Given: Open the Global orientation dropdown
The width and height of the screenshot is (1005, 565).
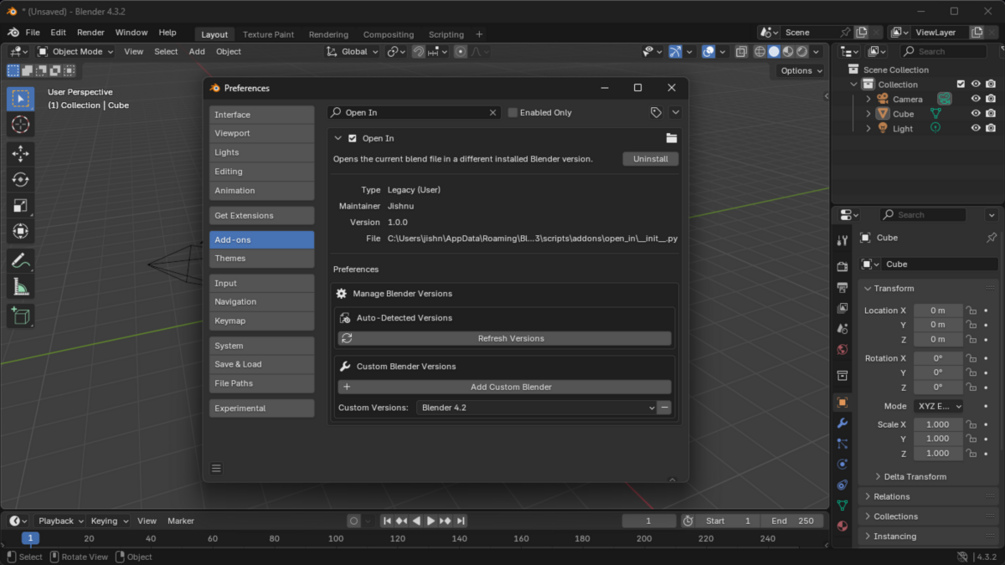Looking at the screenshot, I should tap(353, 51).
